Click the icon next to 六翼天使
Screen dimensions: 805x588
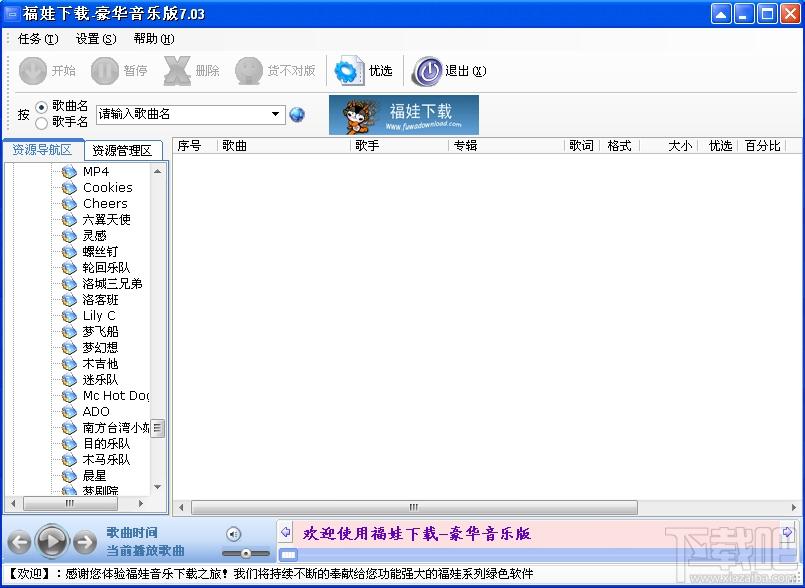[x=69, y=220]
